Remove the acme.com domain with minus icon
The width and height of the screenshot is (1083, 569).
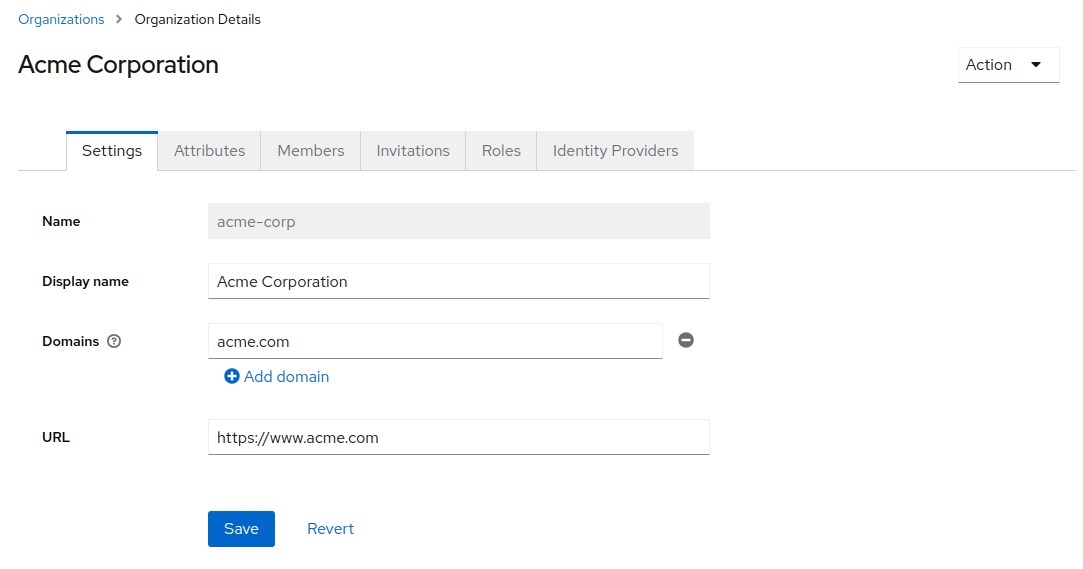pyautogui.click(x=686, y=340)
